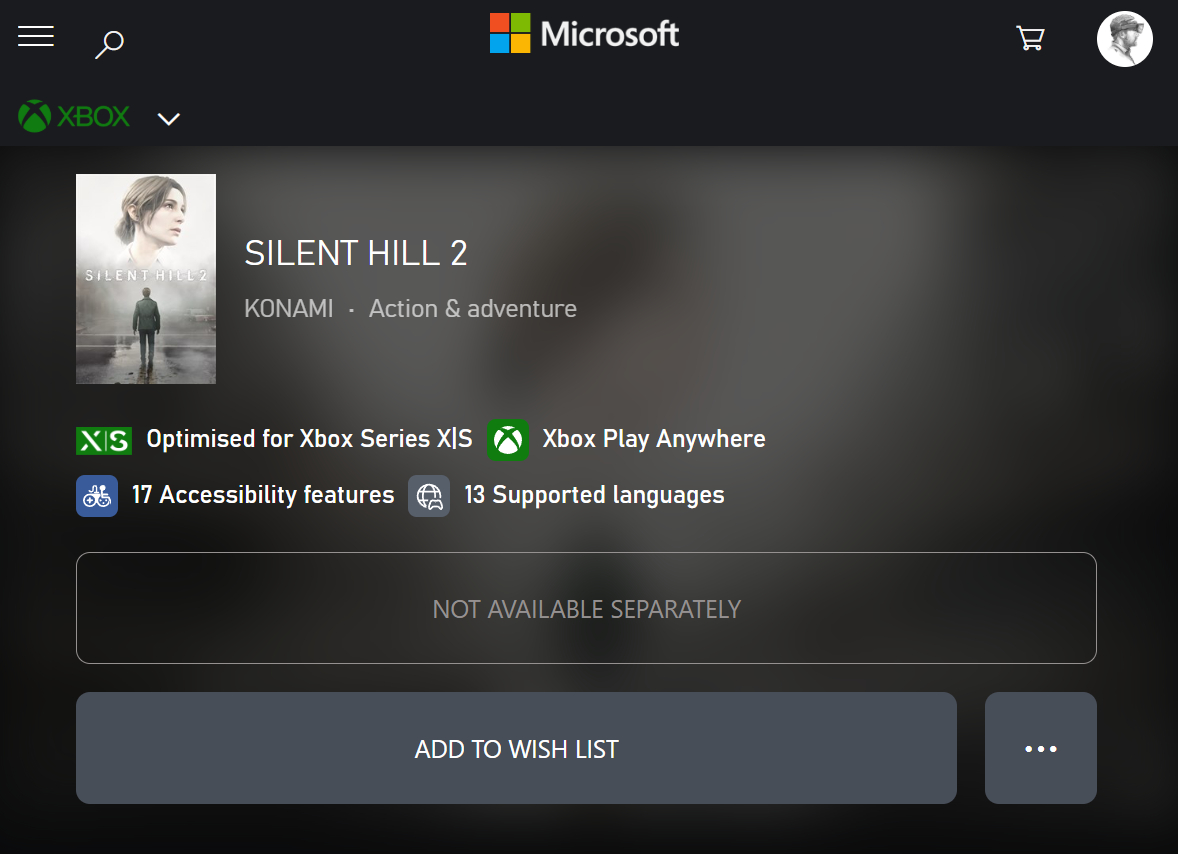Open the KONAMI publisher link
Viewport: 1178px width, 854px height.
(289, 309)
